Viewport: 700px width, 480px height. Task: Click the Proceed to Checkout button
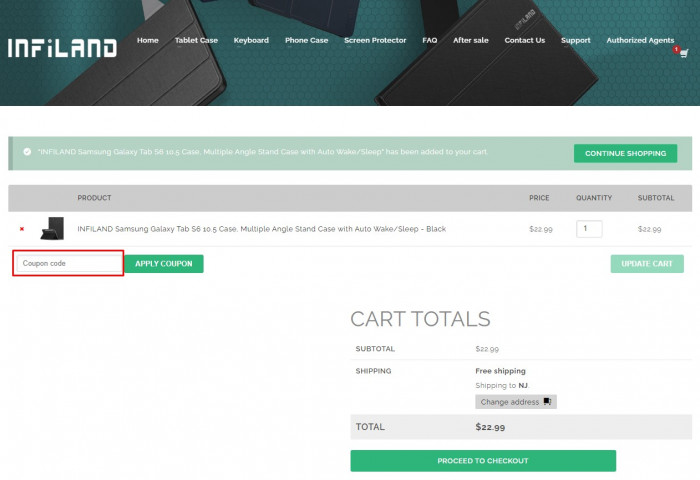483,461
